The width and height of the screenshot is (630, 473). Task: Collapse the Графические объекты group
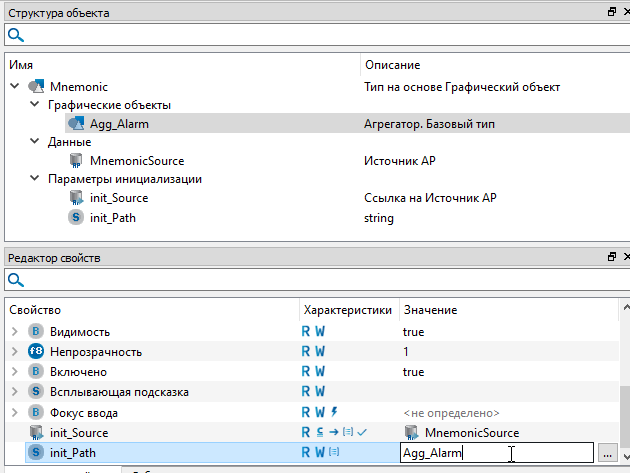pyautogui.click(x=34, y=105)
